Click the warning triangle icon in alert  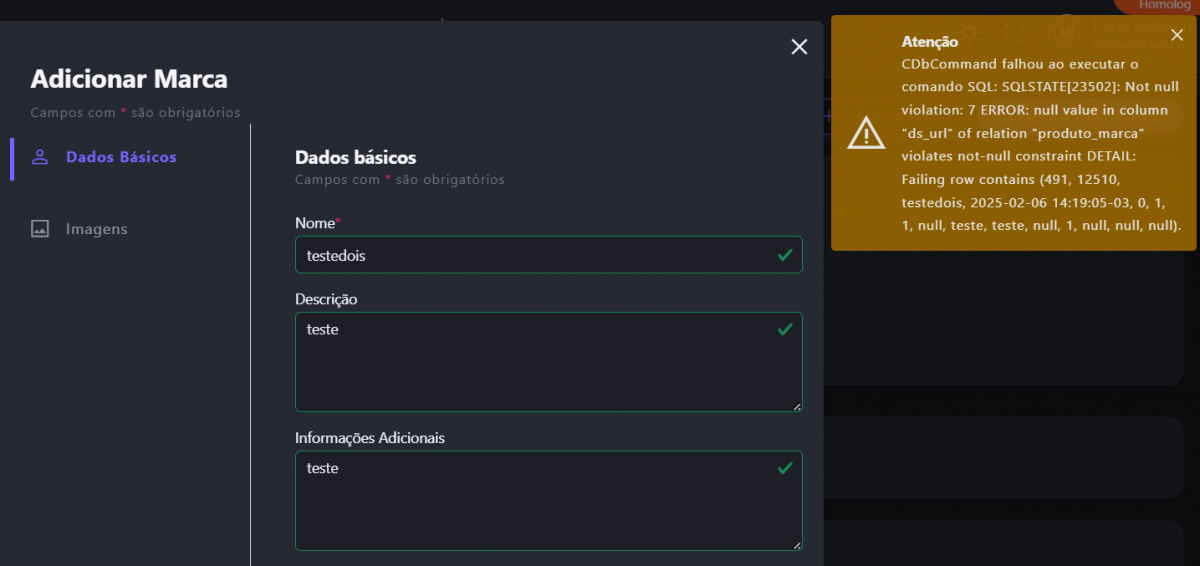(865, 133)
